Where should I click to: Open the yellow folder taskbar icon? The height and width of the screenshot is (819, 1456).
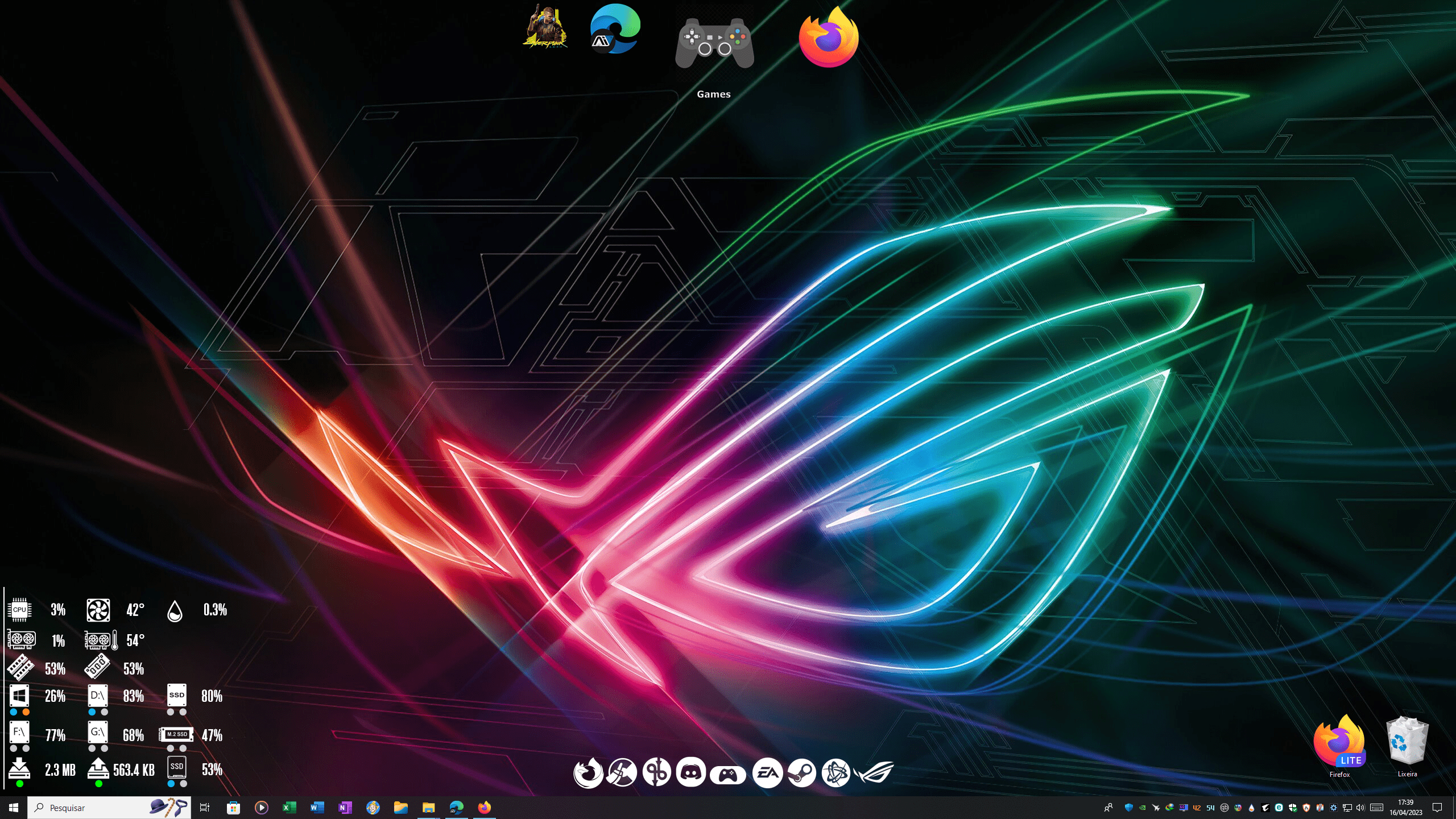click(400, 808)
